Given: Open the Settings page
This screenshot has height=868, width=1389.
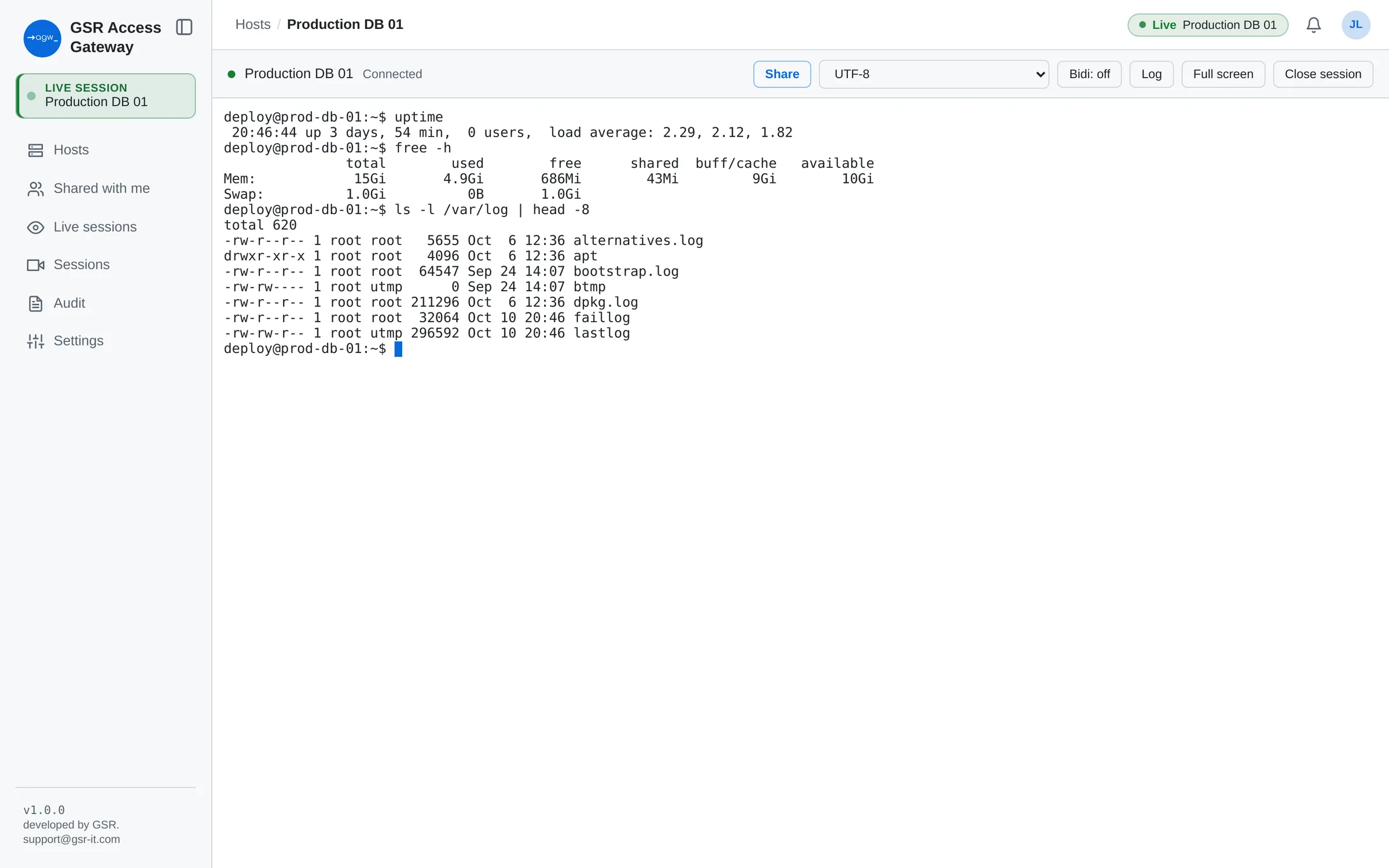Looking at the screenshot, I should pos(105,341).
